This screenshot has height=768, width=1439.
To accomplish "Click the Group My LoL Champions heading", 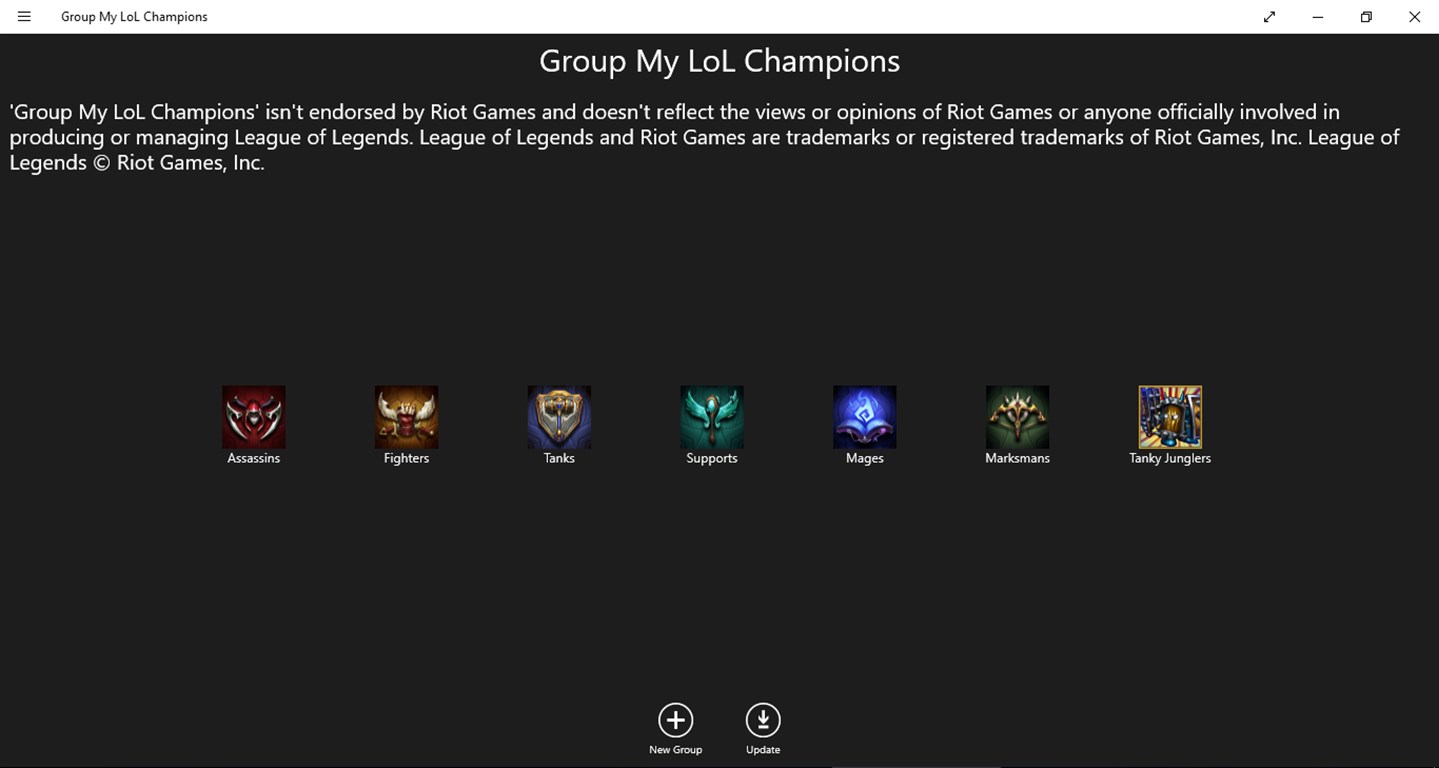I will pyautogui.click(x=719, y=61).
